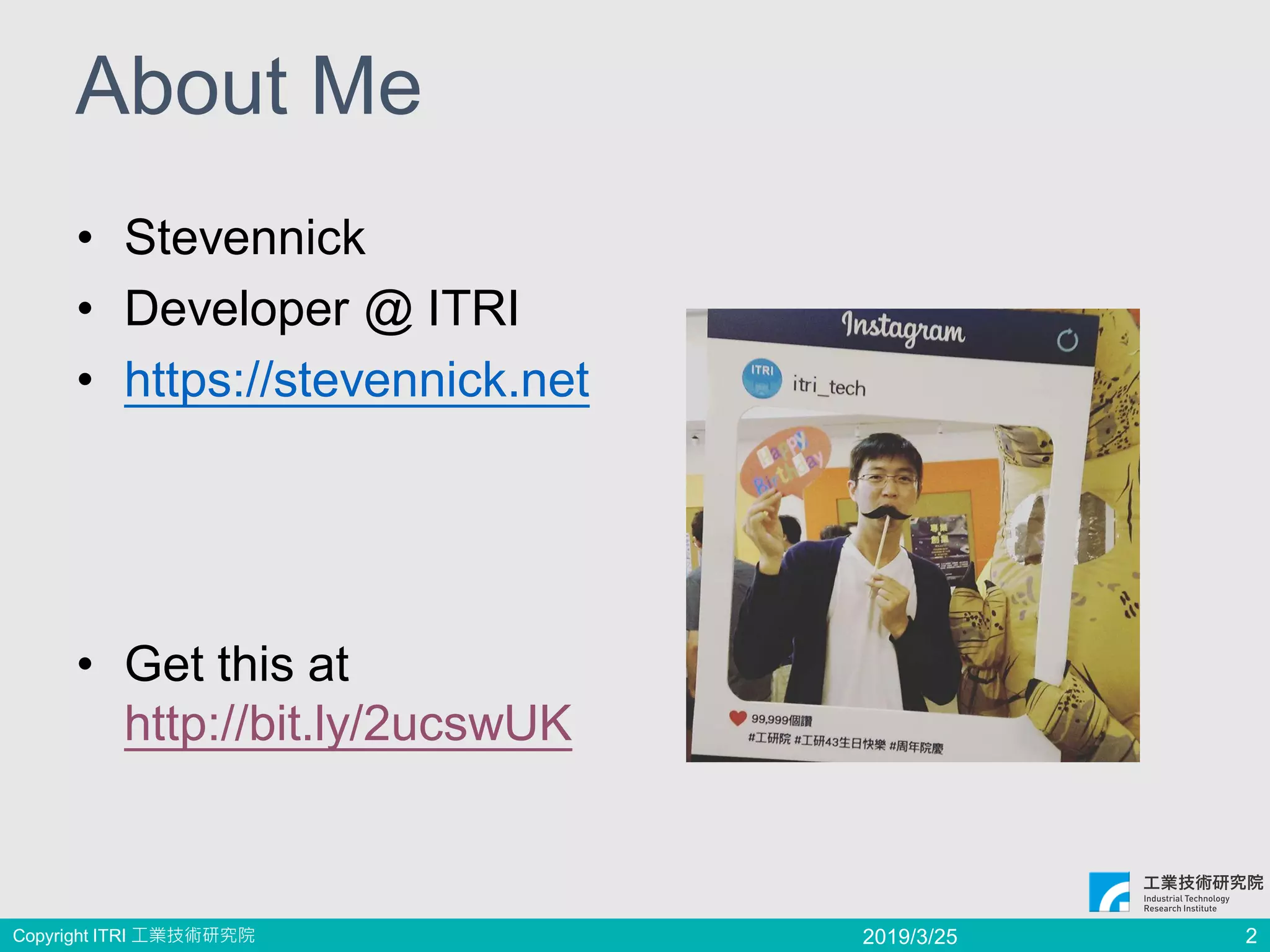Viewport: 1270px width, 952px height.
Task: Click the slide number "2"
Action: (1251, 935)
